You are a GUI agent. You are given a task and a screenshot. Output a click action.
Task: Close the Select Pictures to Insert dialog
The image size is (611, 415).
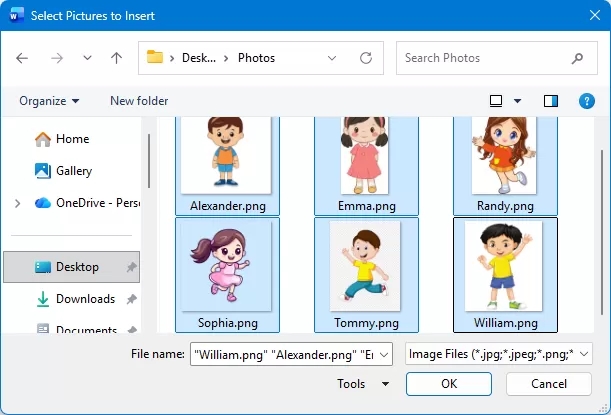tap(595, 16)
